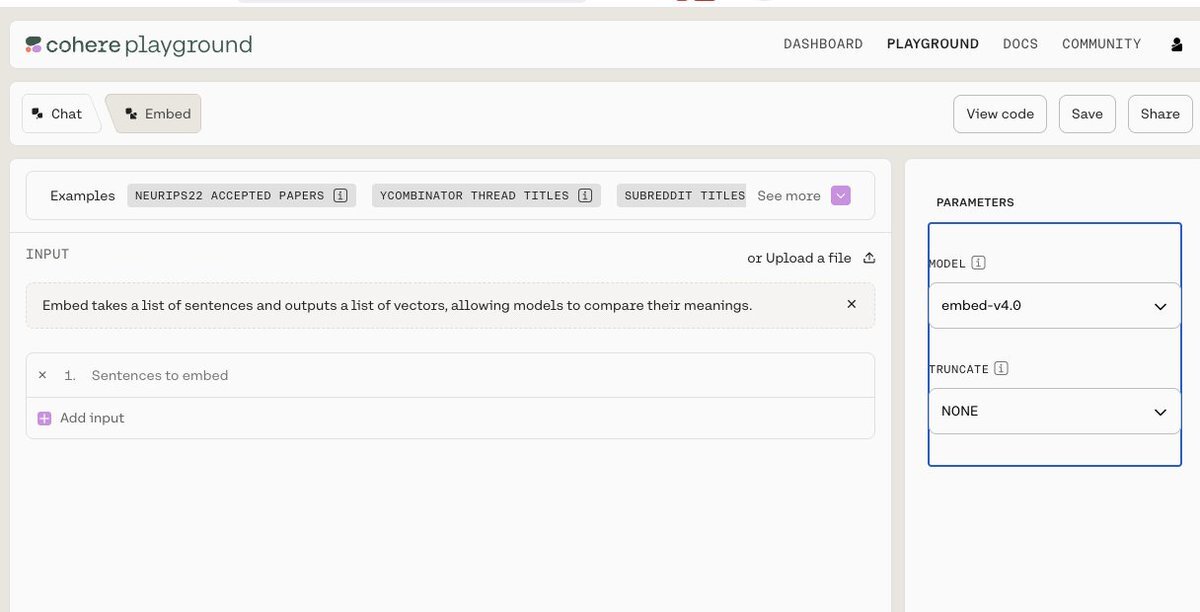Click the TRUNCATE parameter label

click(x=959, y=369)
